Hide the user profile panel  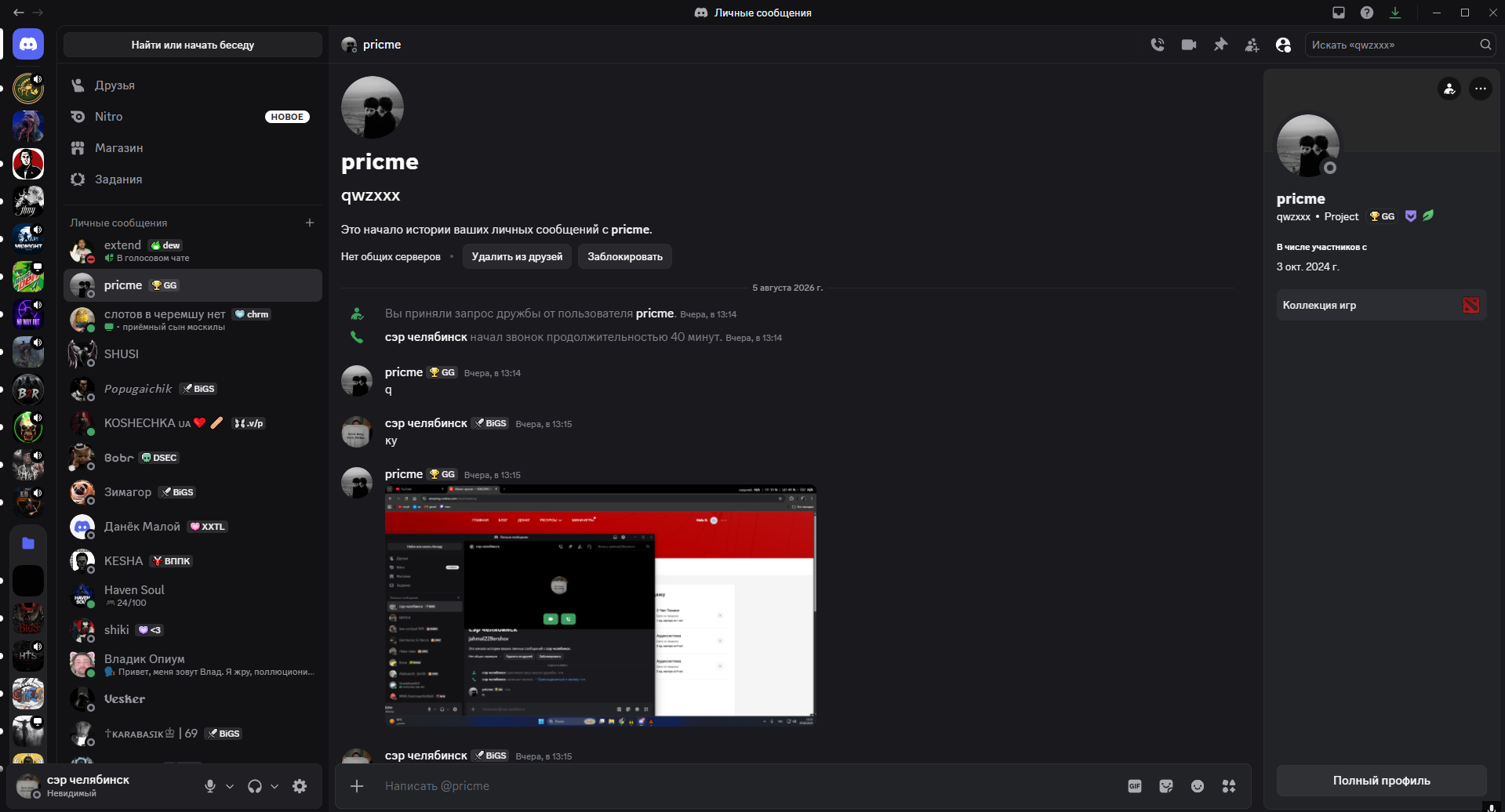coord(1283,45)
